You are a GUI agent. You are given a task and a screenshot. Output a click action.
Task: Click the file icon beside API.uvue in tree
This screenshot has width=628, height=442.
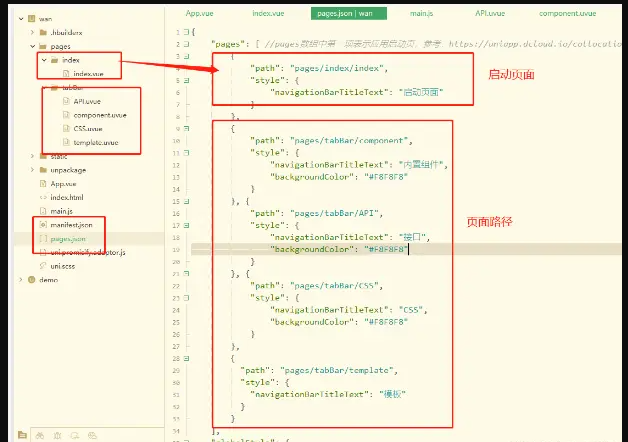pyautogui.click(x=66, y=101)
